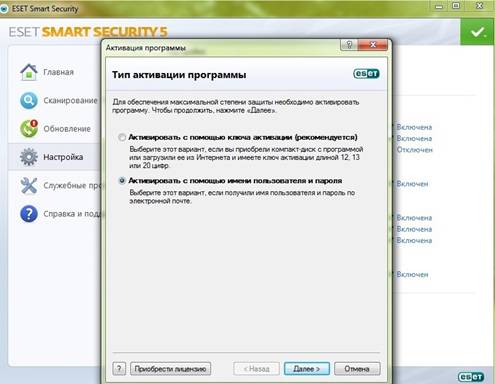The image size is (495, 384).
Task: Click the Включен link below Отключен
Action: [412, 184]
